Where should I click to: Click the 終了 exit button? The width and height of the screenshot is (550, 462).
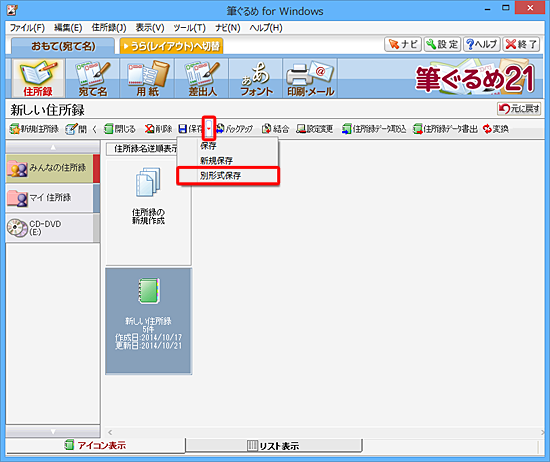(521, 45)
